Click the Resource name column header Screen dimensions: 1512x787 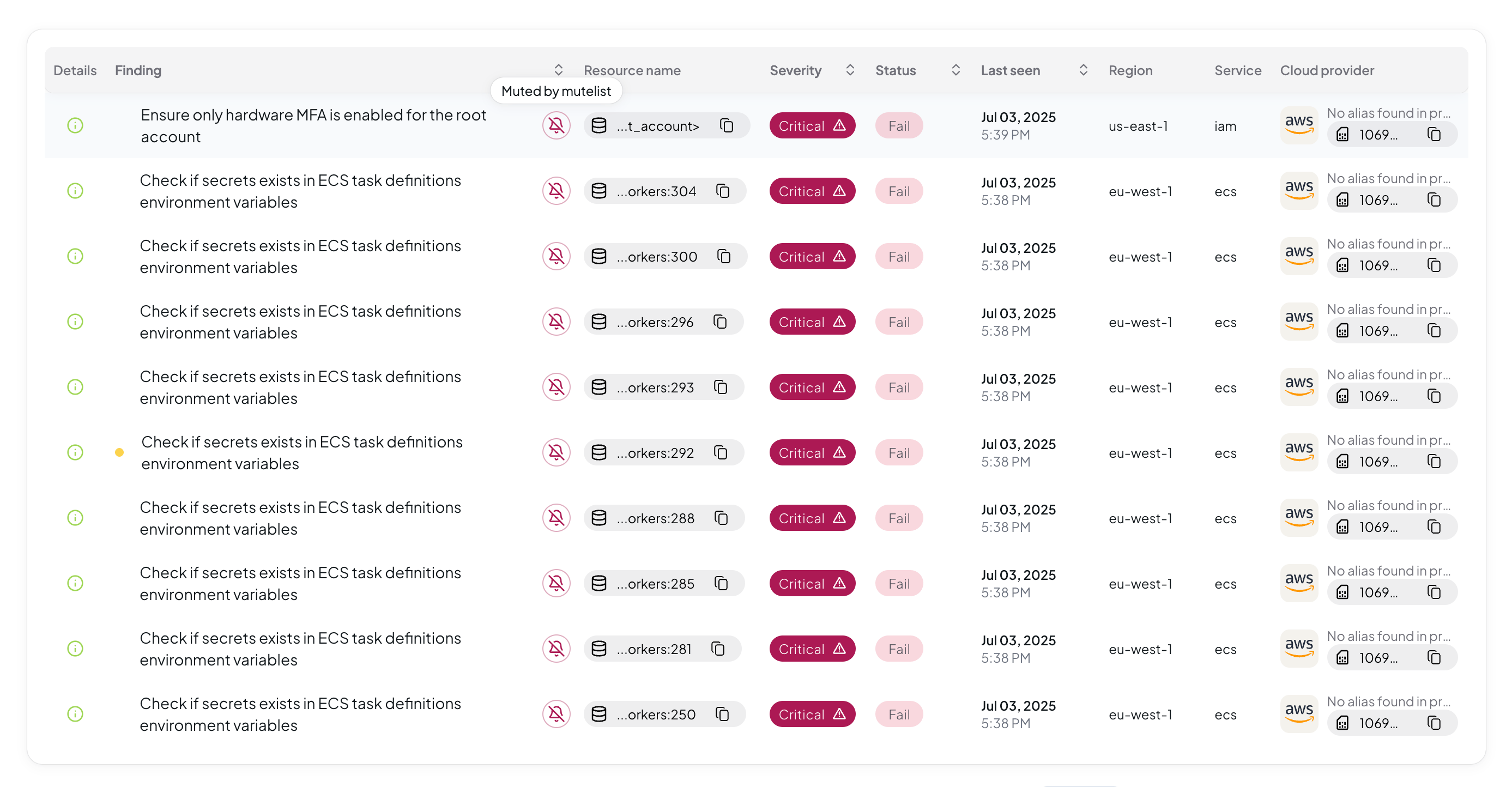tap(632, 70)
